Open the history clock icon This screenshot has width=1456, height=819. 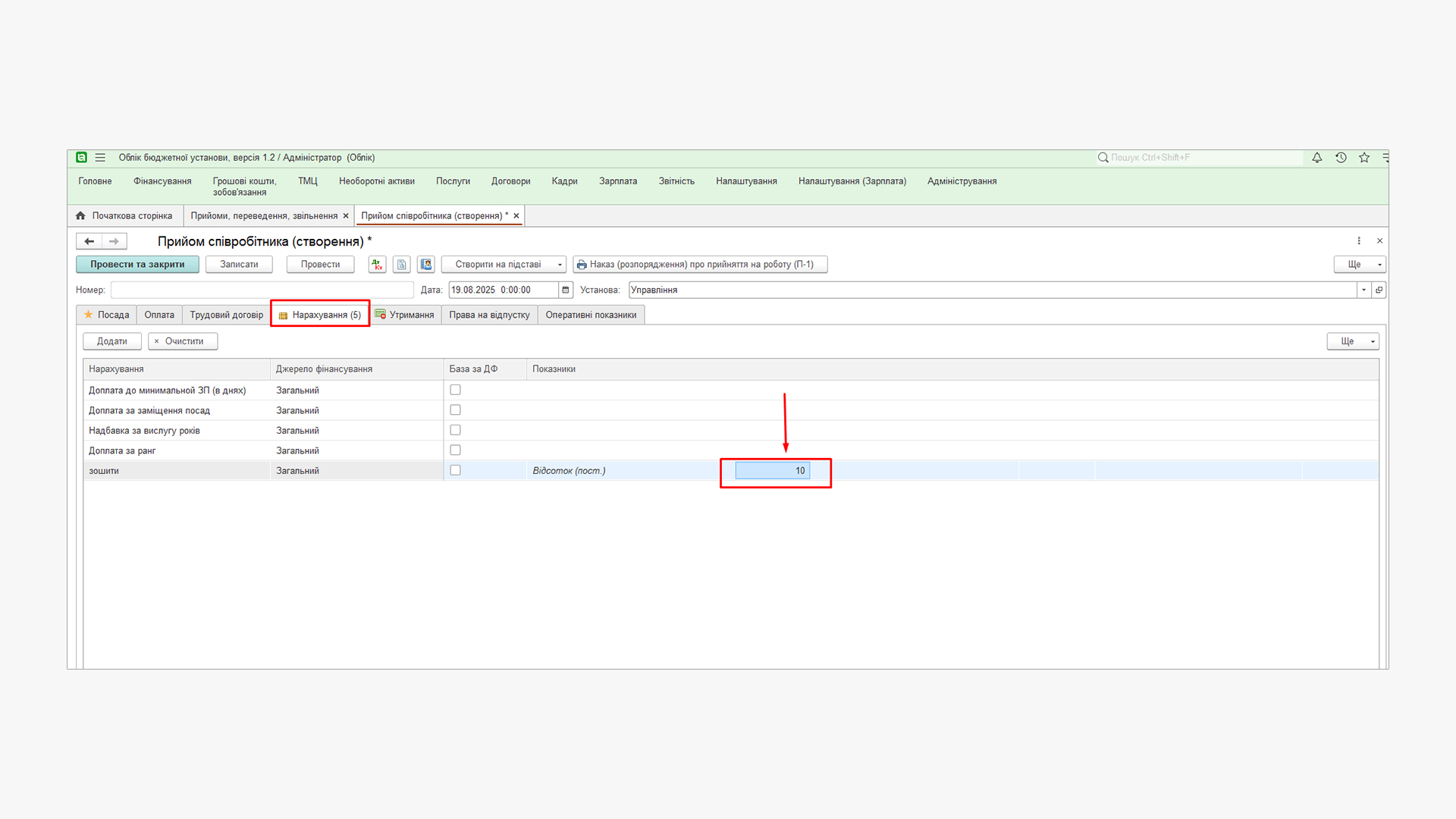pos(1341,158)
